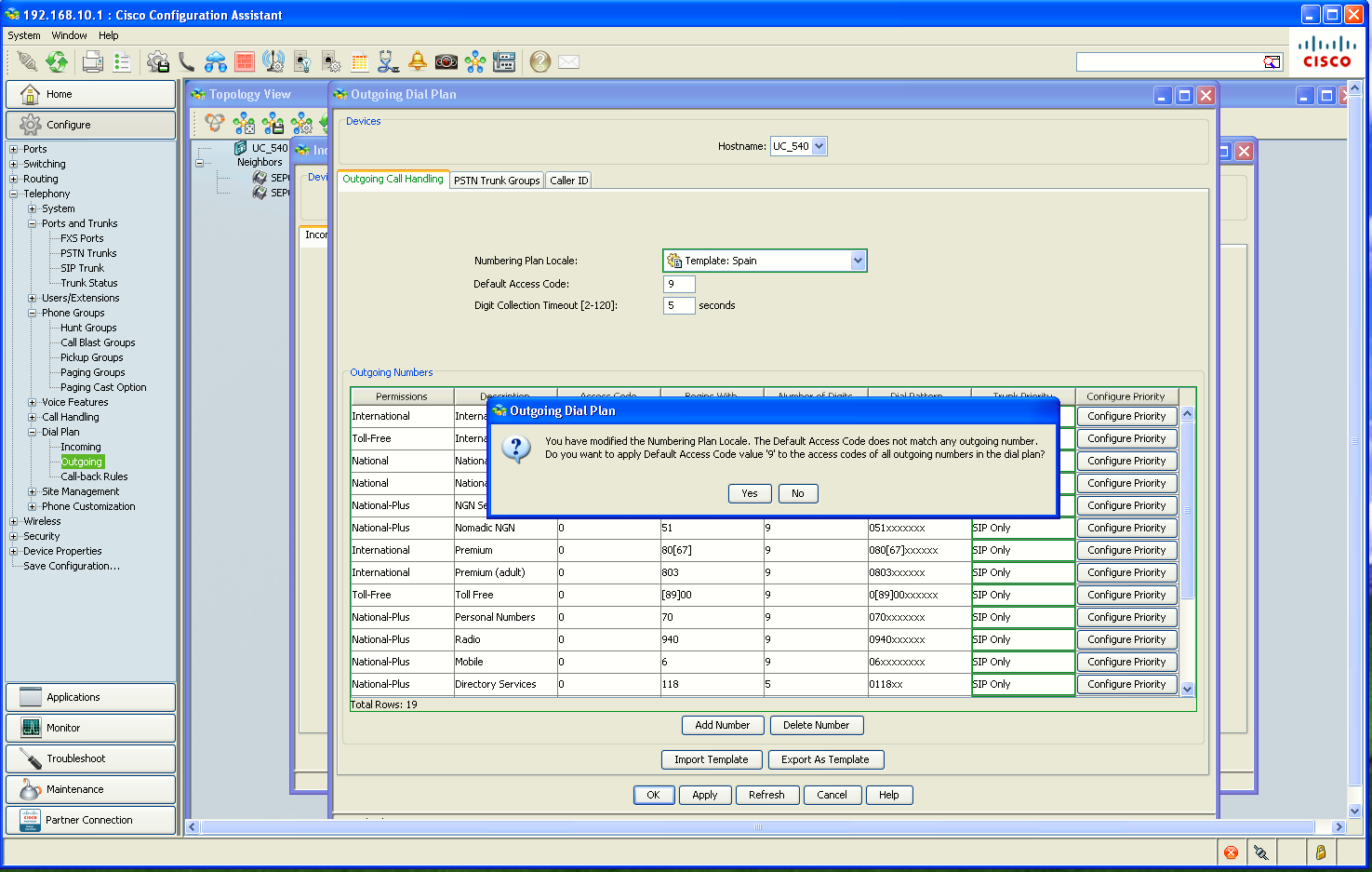Click the wireless antenna toolbar icon
Viewport: 1372px width, 872px height.
coord(273,61)
